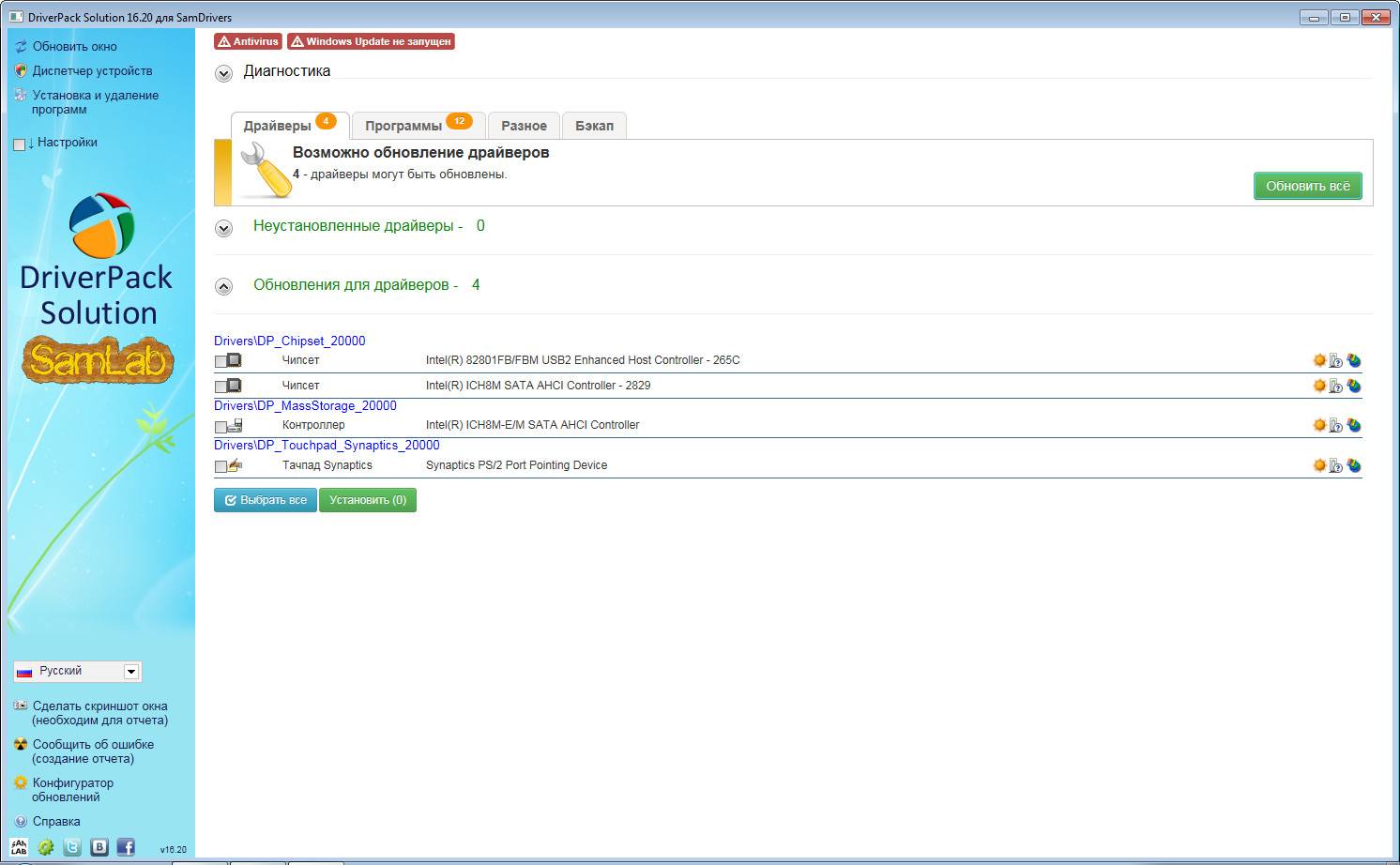This screenshot has height=865, width=1400.
Task: Click the camera icon beside Сделать скриншот окна
Action: click(21, 706)
